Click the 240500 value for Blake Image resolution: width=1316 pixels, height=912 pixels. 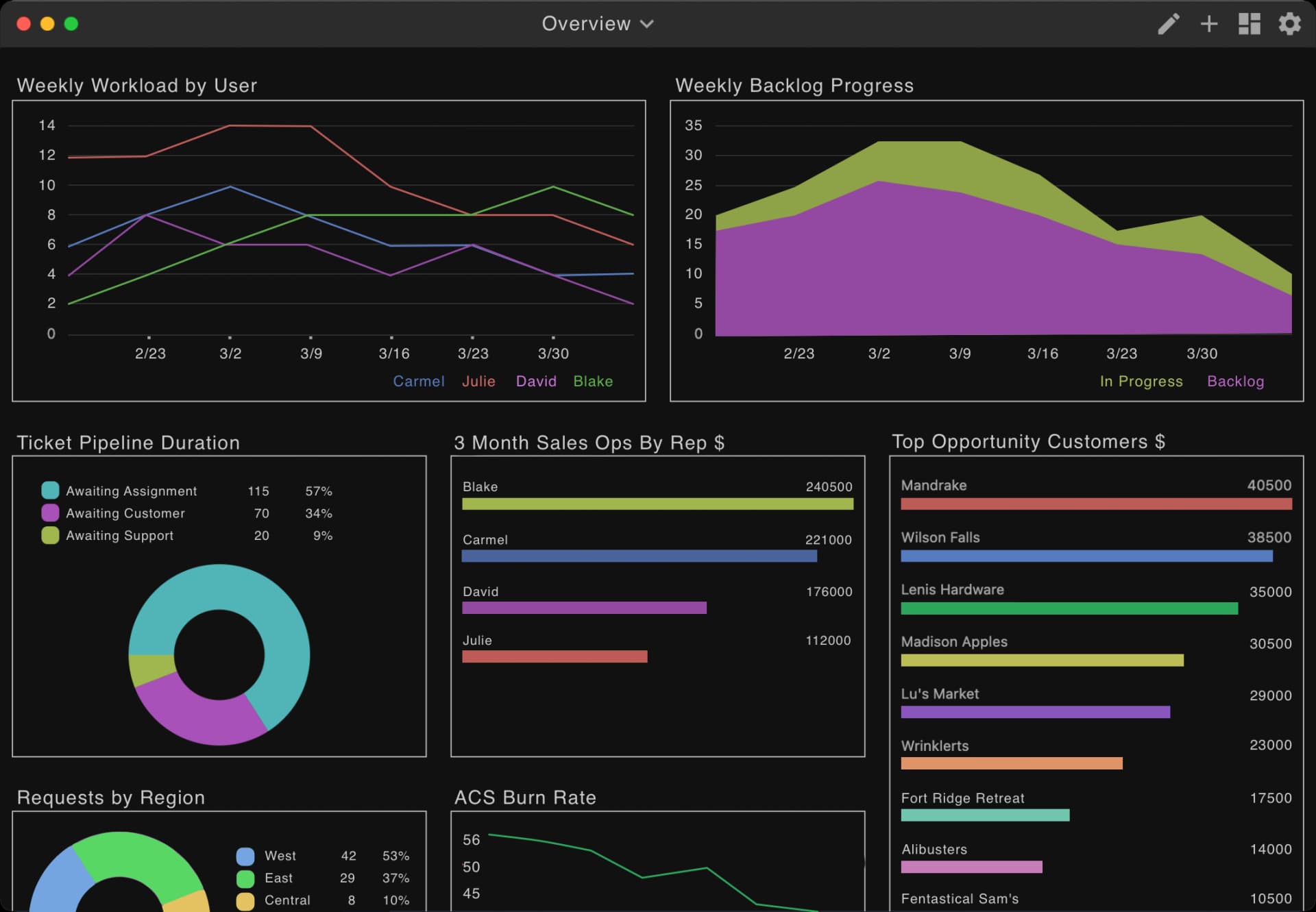(x=829, y=487)
